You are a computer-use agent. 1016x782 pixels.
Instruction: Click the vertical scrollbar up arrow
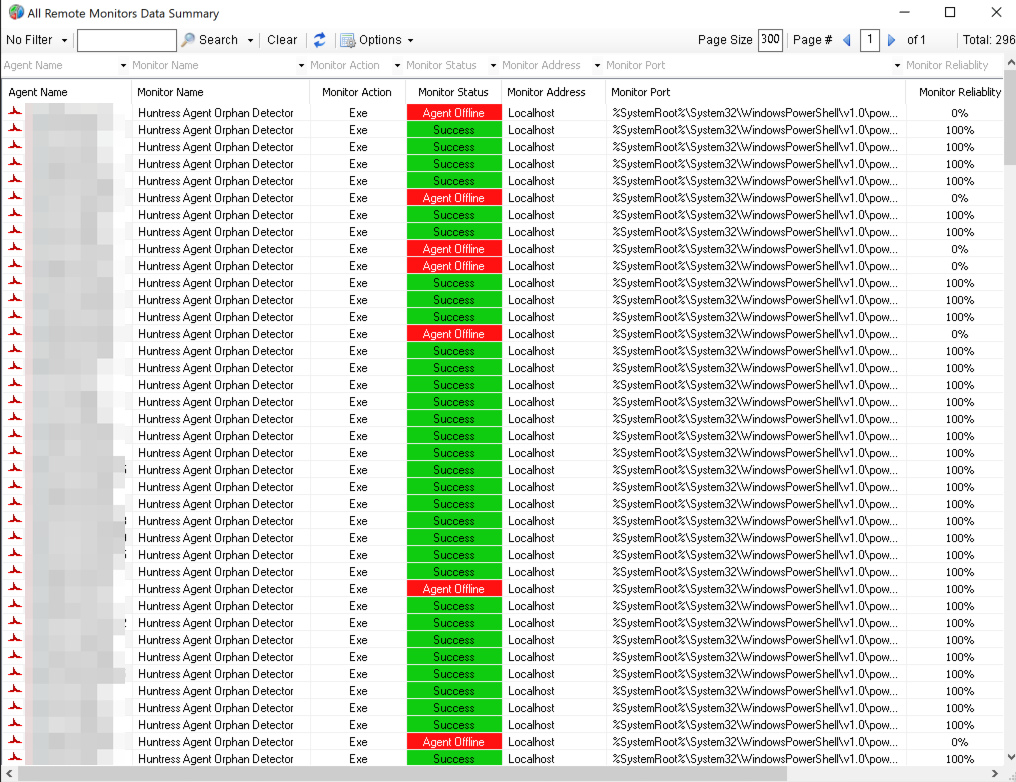1010,62
